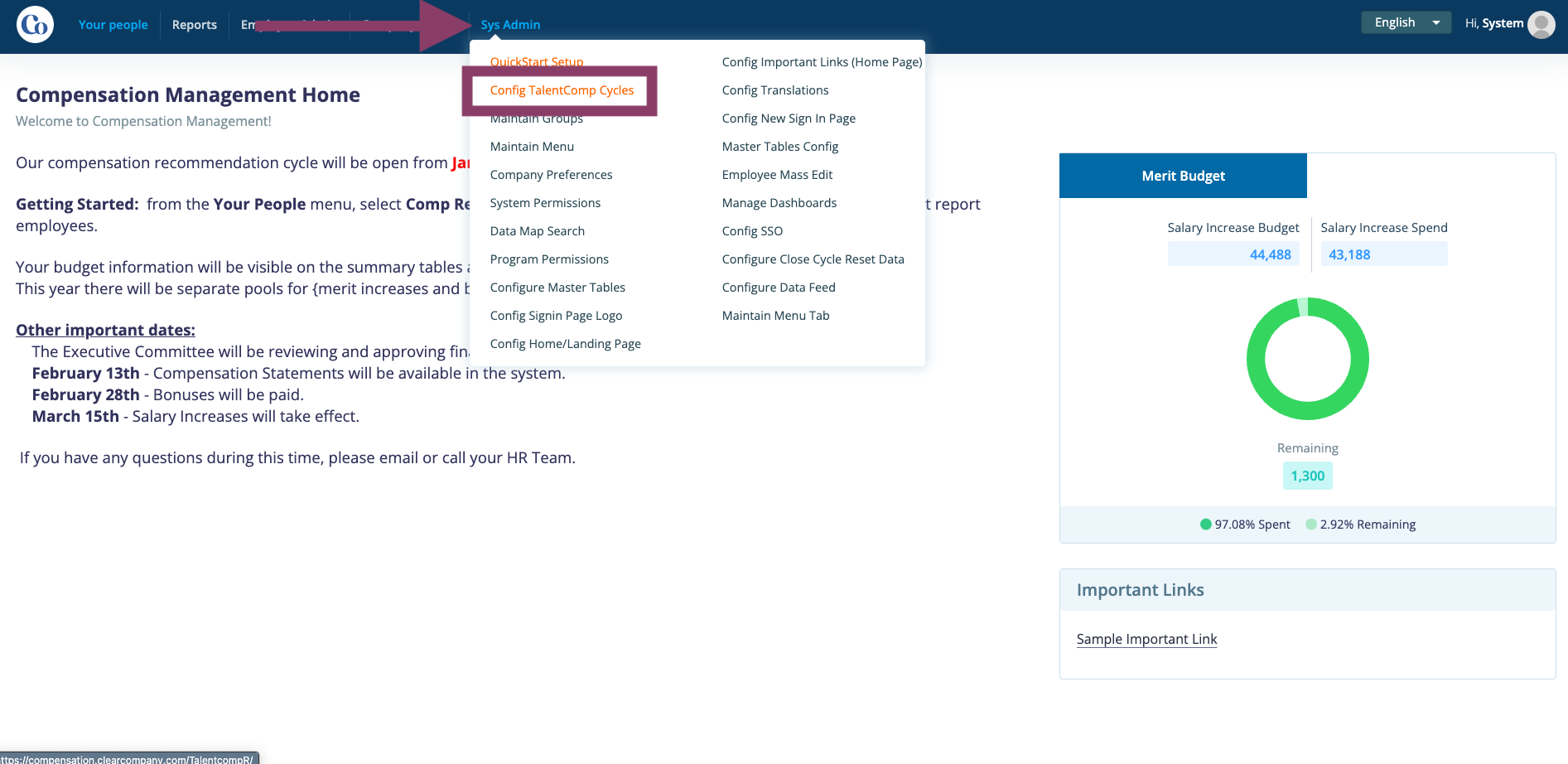Open Manage Dashboards entry
The height and width of the screenshot is (764, 1568).
(779, 203)
